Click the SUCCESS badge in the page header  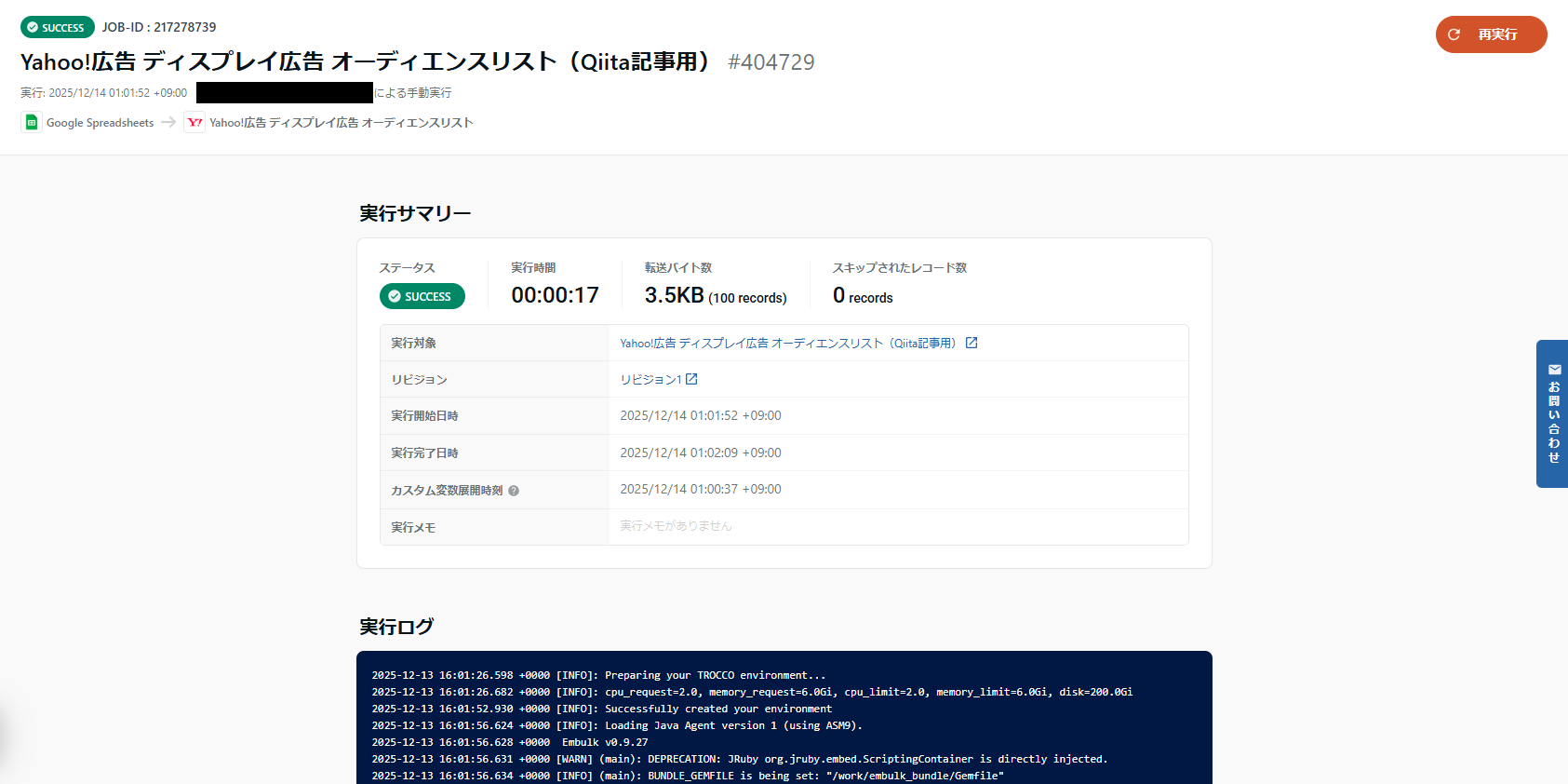pyautogui.click(x=58, y=27)
